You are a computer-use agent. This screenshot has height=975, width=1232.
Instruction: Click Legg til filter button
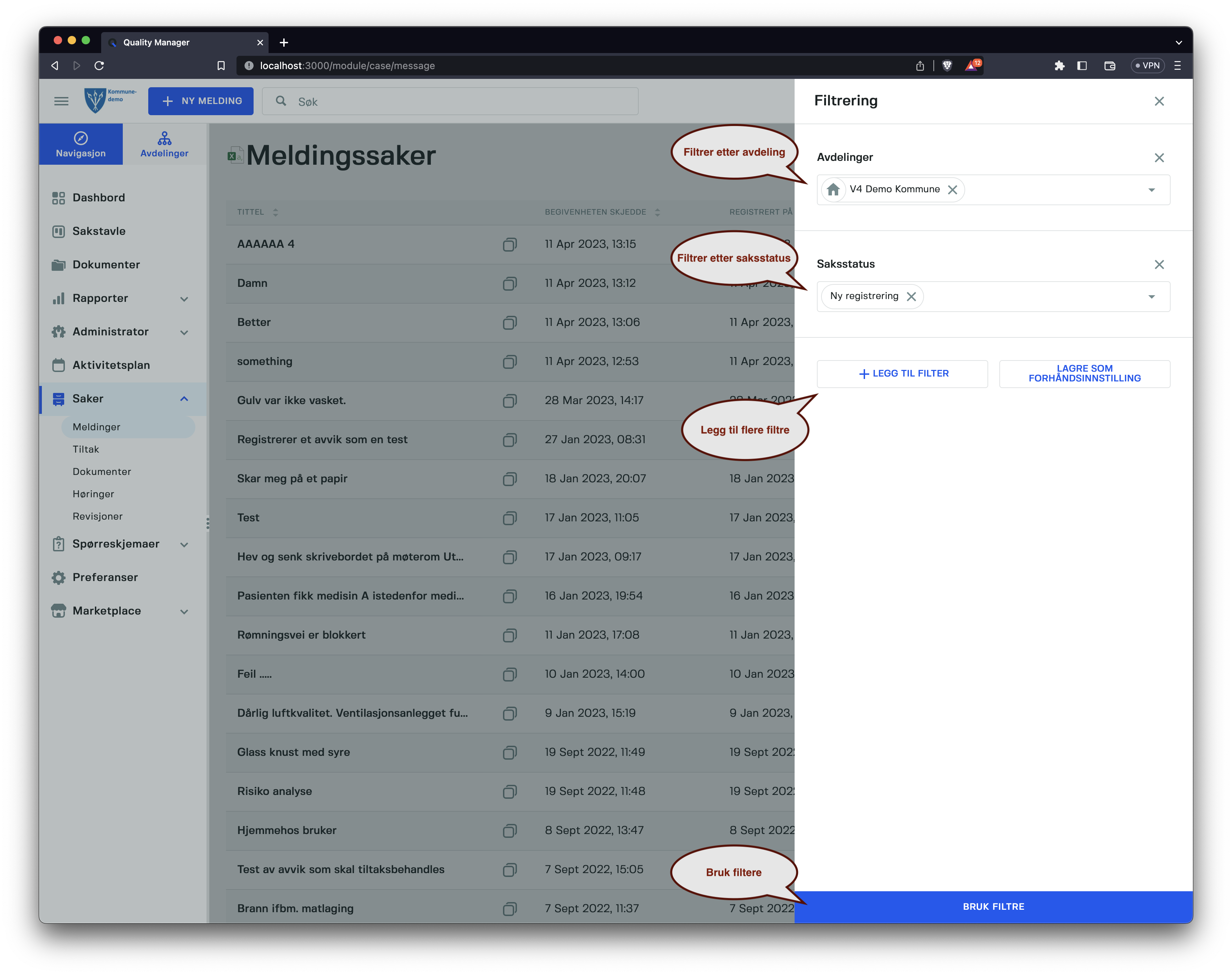pos(902,374)
